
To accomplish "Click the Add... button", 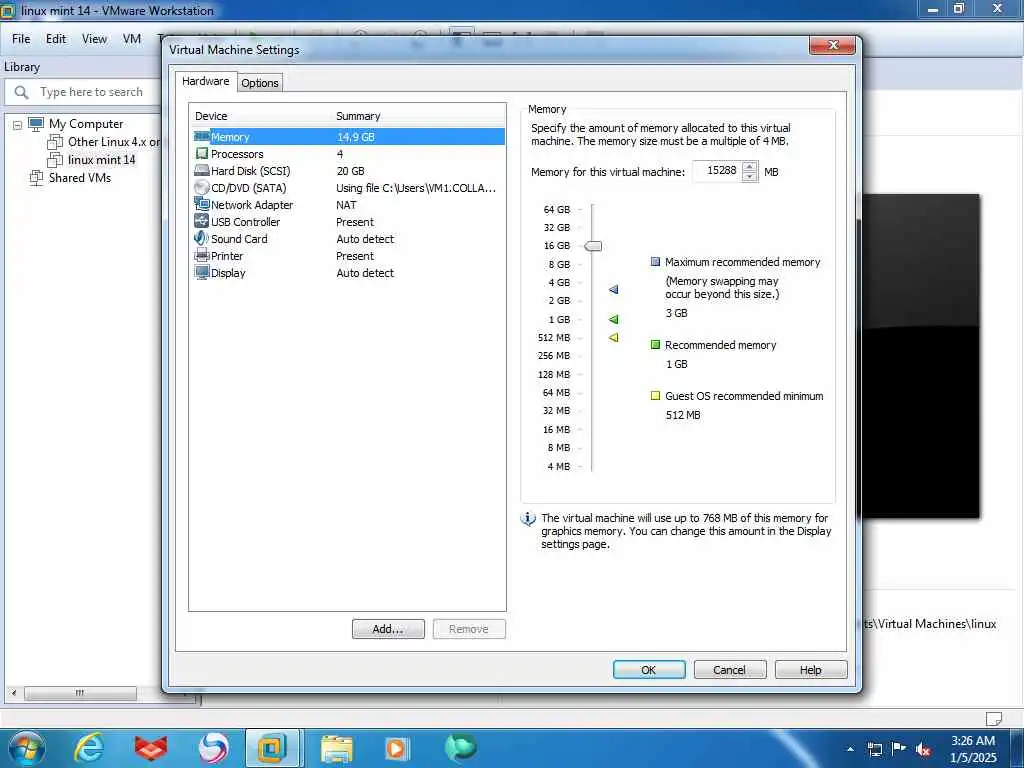I will (388, 629).
